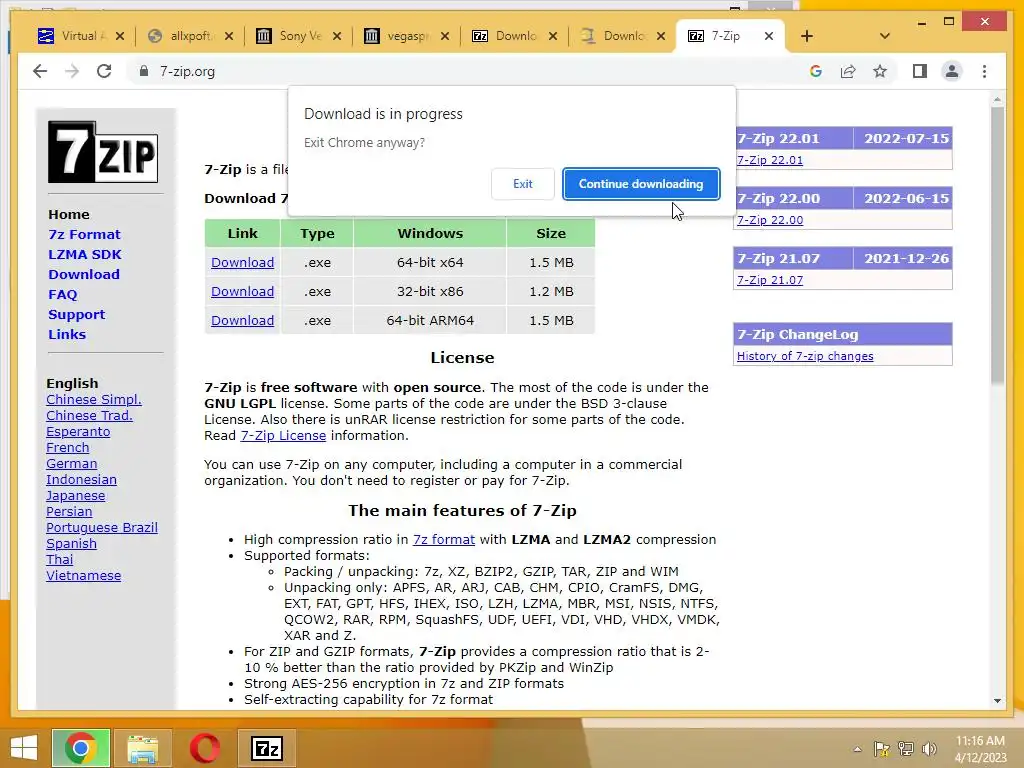
Task: Open Chrome three-dot menu
Action: (x=984, y=71)
